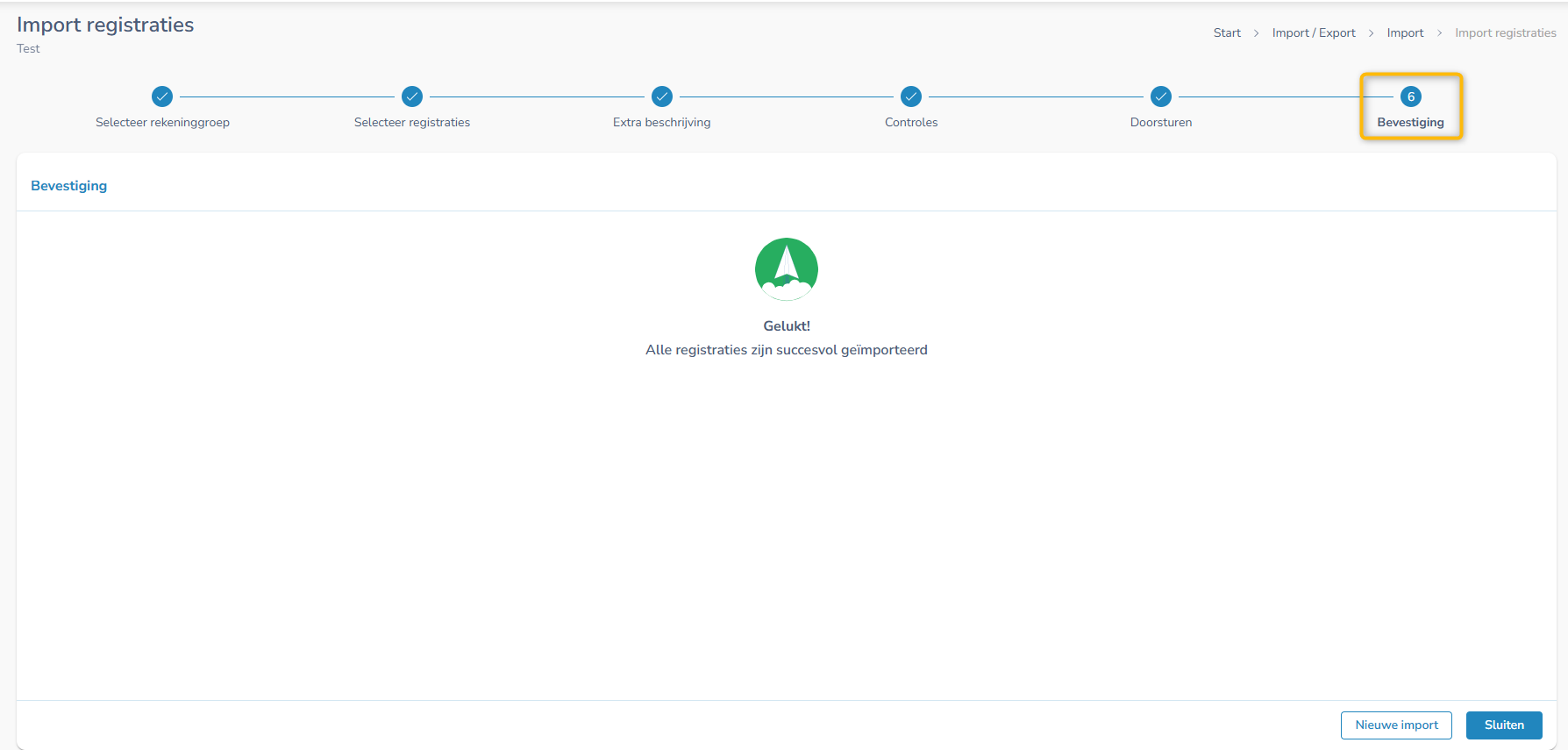Return to the Controles step label

coord(911,122)
